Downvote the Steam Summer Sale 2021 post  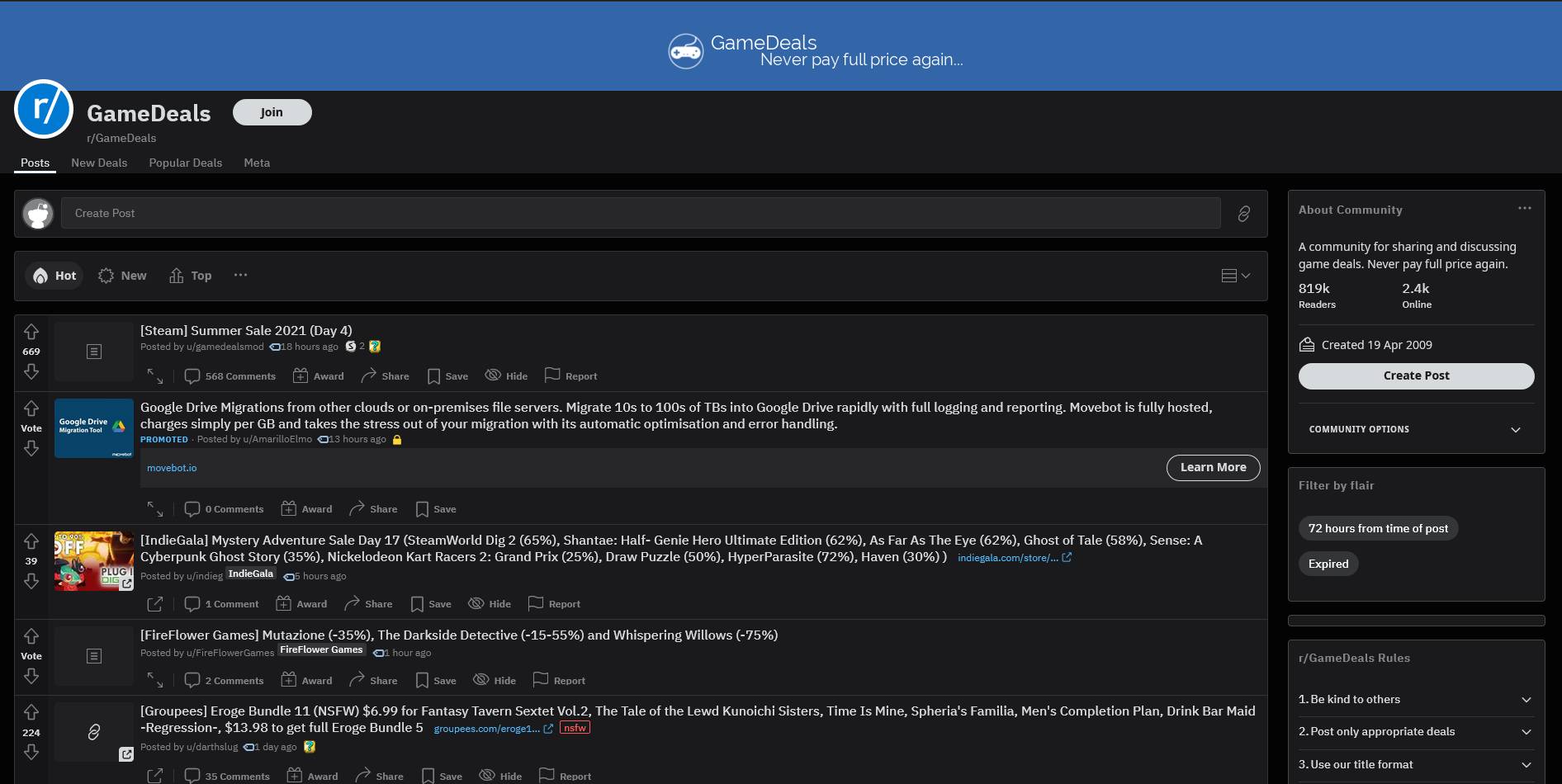(x=31, y=371)
